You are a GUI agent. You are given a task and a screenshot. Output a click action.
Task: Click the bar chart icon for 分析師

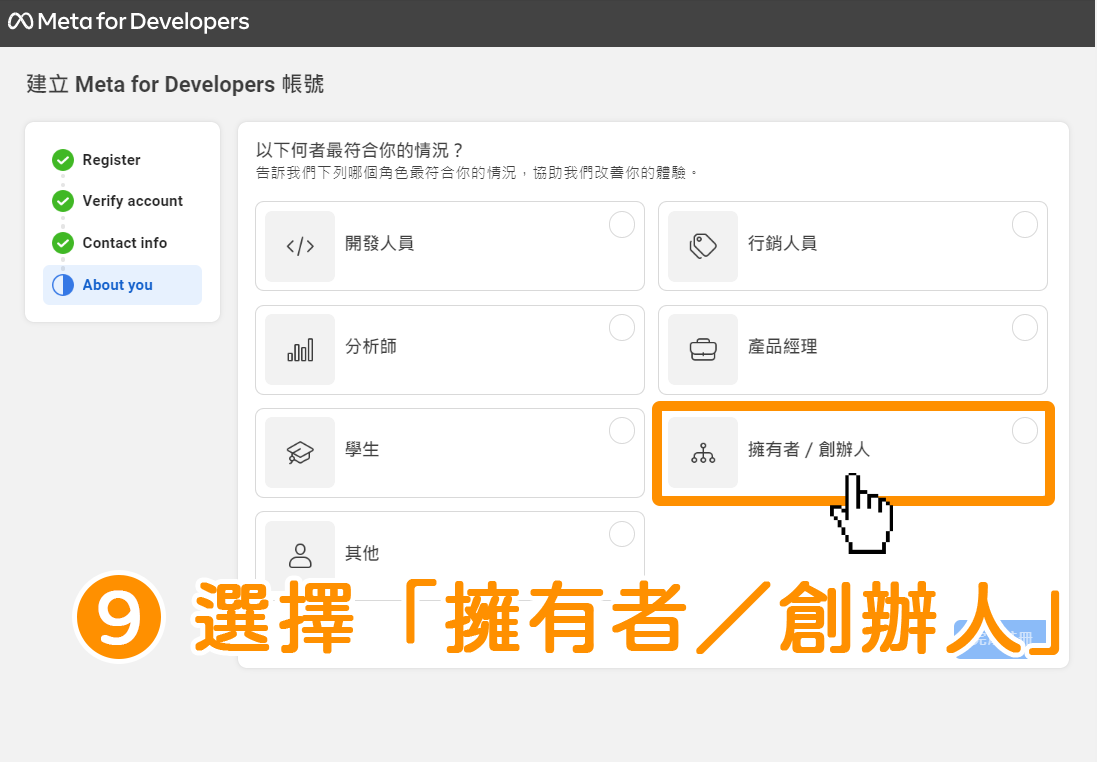[300, 349]
